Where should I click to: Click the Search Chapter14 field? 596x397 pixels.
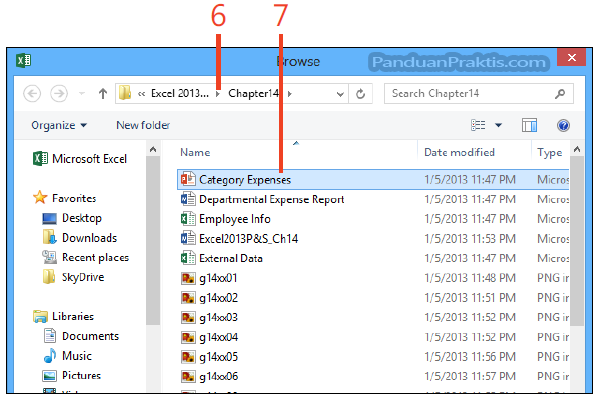pyautogui.click(x=479, y=94)
